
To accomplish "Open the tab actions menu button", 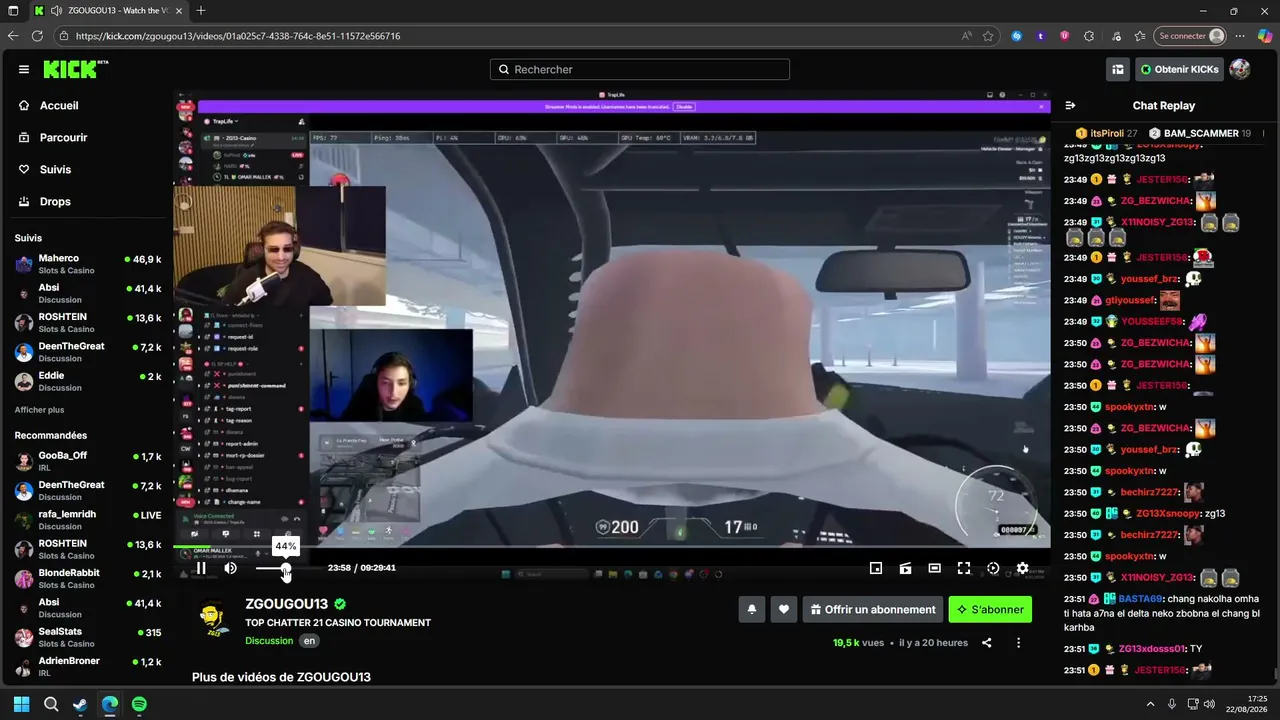I will coord(13,11).
